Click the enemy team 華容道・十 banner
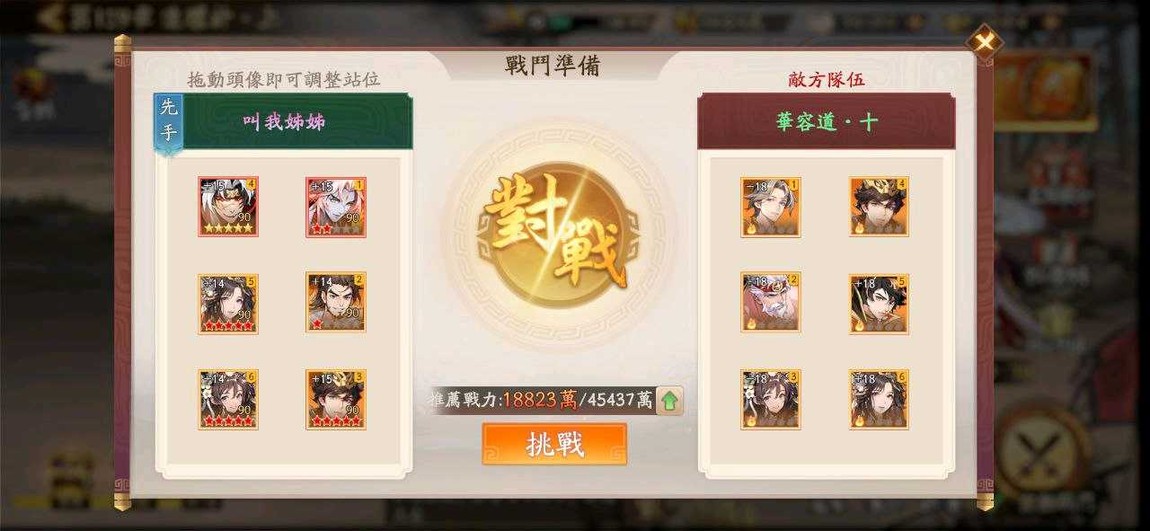The height and width of the screenshot is (531, 1150). [826, 122]
